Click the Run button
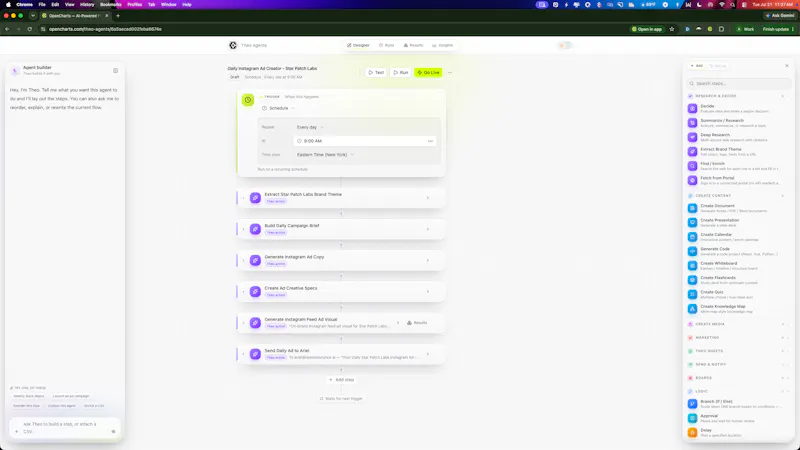 click(x=401, y=72)
